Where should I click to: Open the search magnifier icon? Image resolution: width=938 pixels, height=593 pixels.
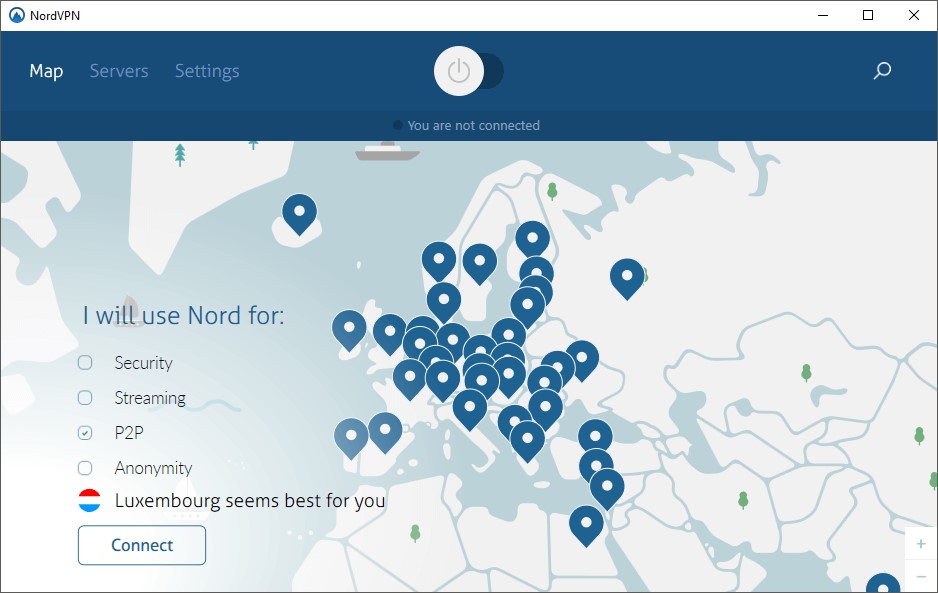882,71
